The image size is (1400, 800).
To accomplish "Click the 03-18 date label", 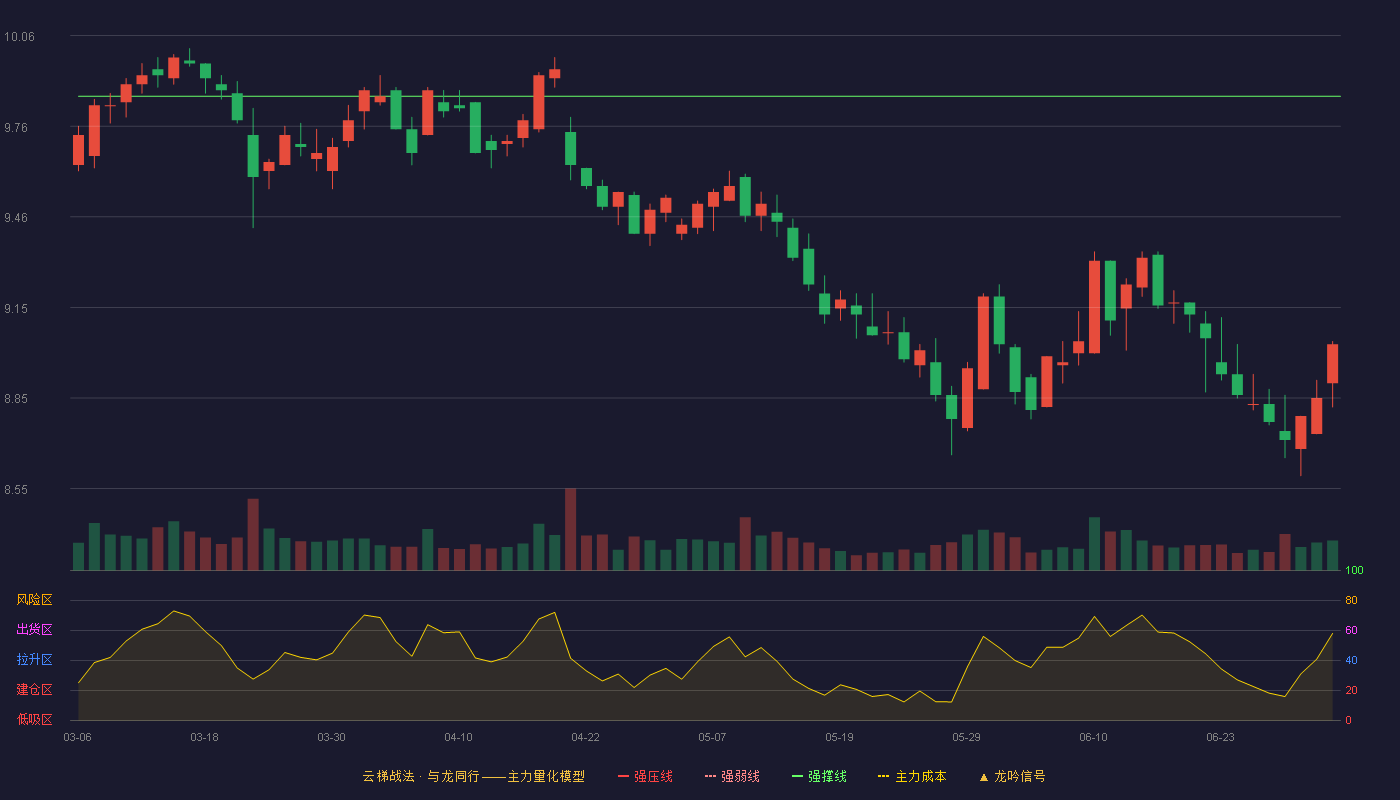I will [x=204, y=737].
